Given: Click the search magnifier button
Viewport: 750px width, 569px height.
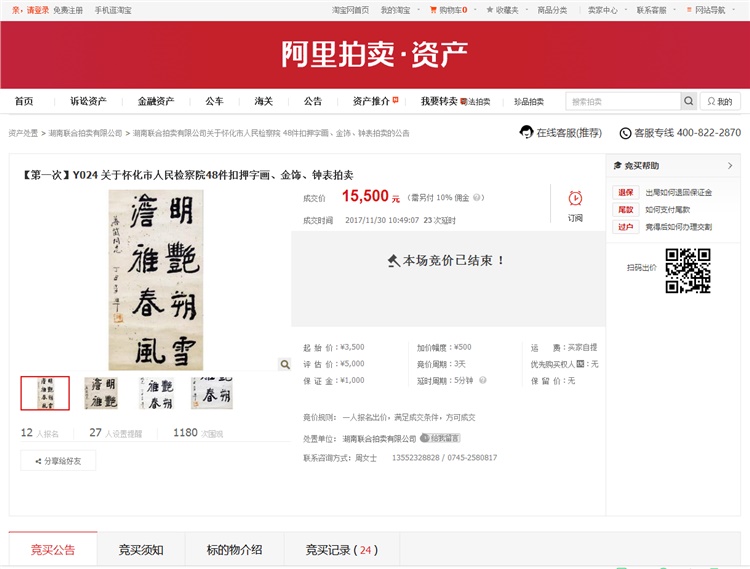Looking at the screenshot, I should (x=688, y=101).
